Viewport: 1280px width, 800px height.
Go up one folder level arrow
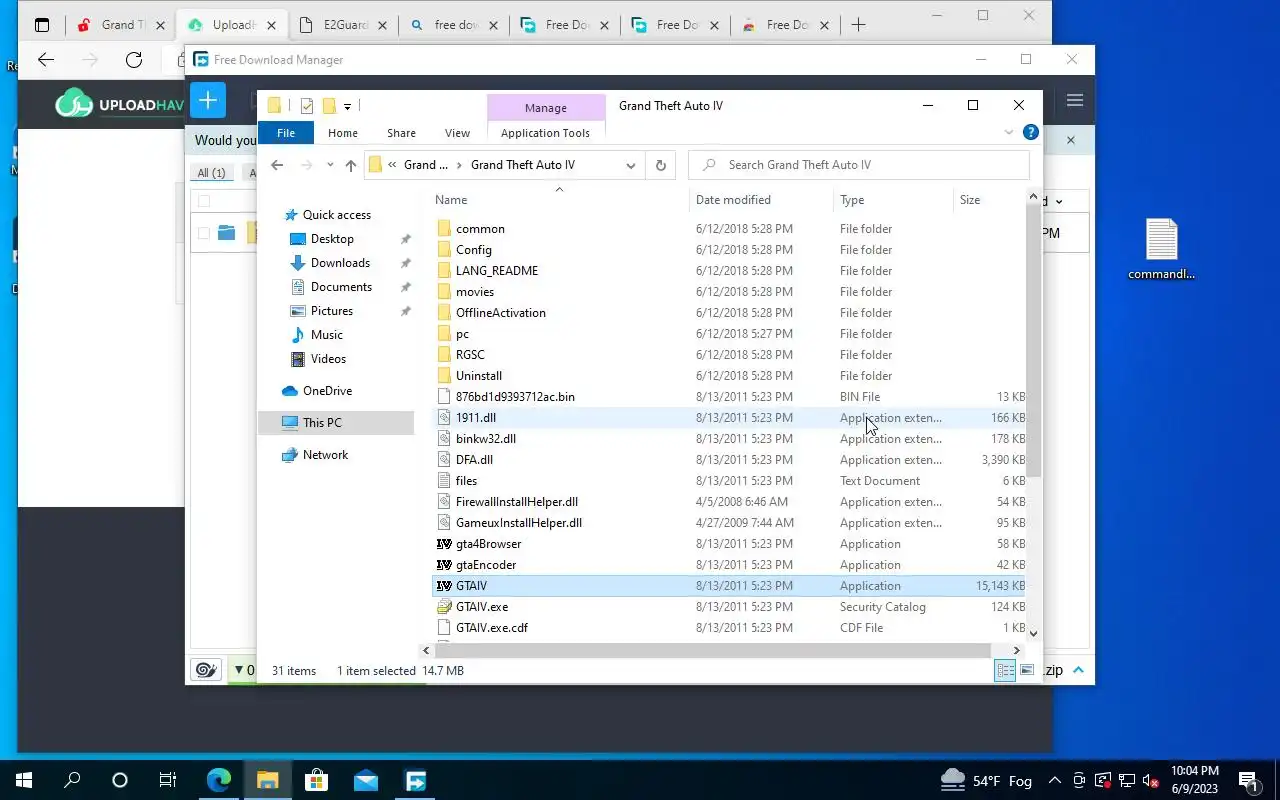(350, 165)
